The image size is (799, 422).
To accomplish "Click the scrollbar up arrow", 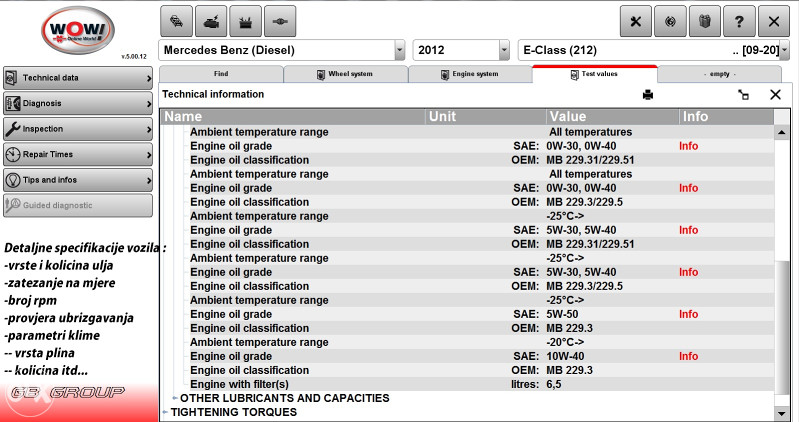I will (x=782, y=133).
